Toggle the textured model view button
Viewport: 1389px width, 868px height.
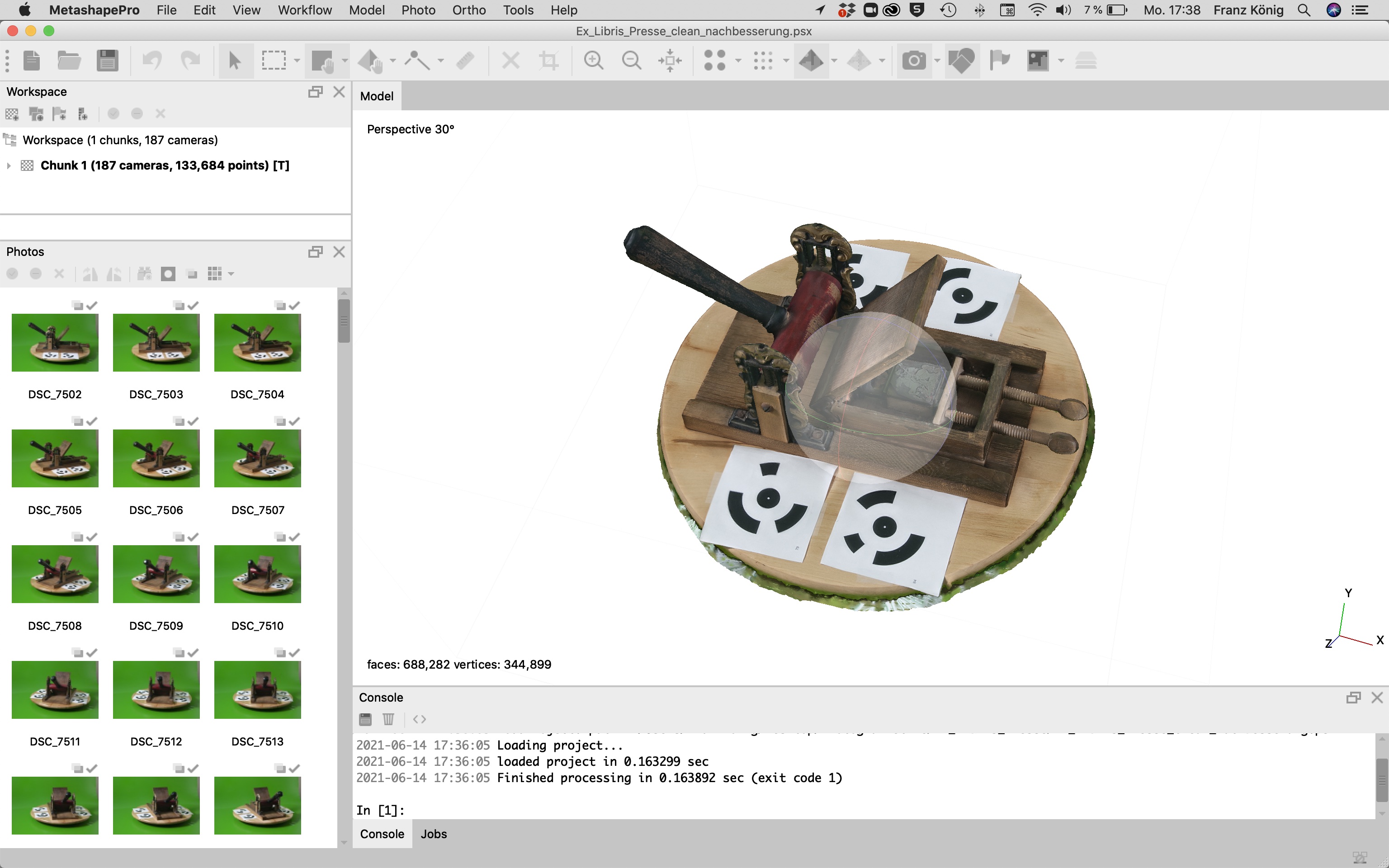(811, 60)
